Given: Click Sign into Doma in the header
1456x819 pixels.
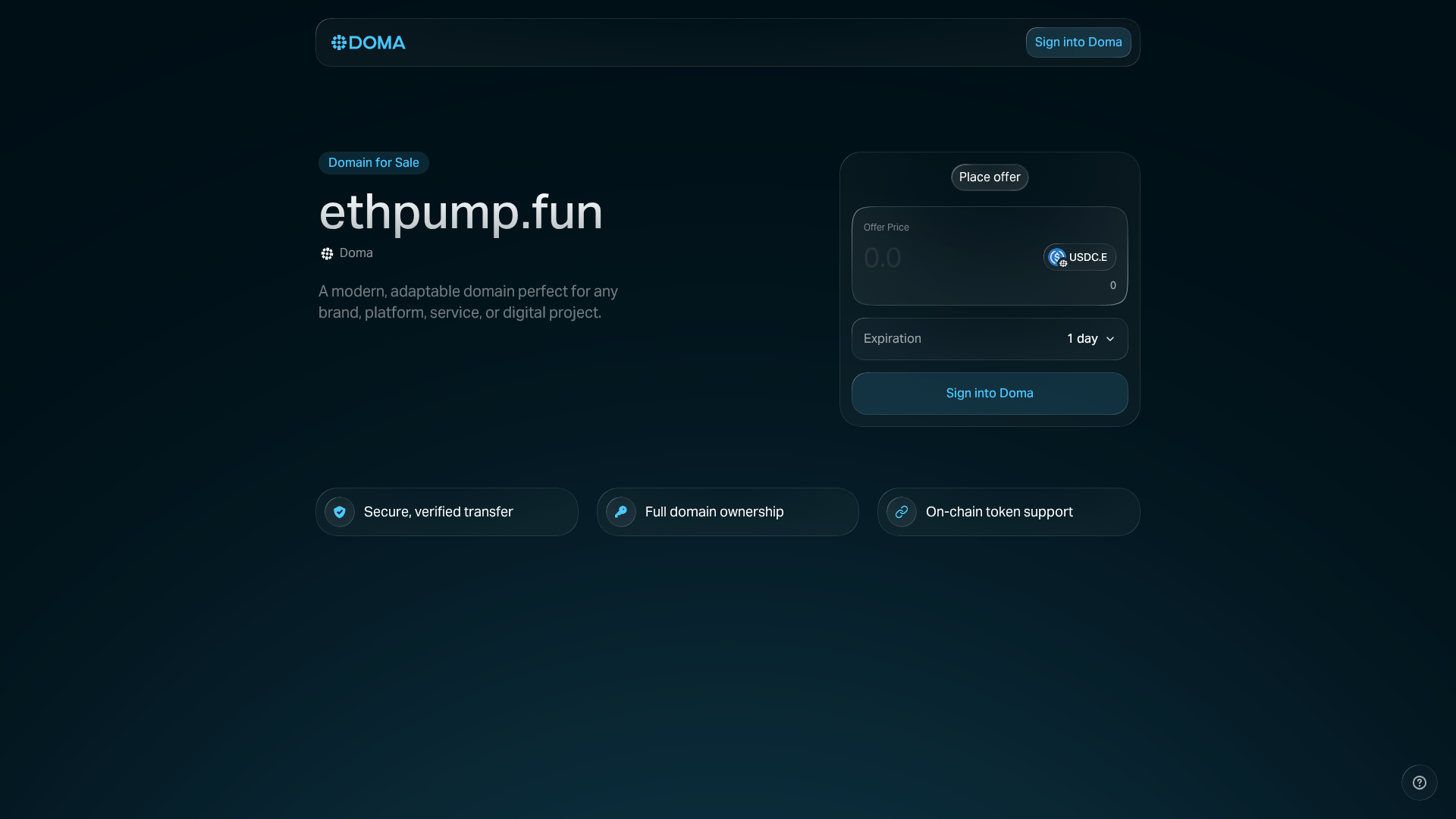Looking at the screenshot, I should [1078, 42].
